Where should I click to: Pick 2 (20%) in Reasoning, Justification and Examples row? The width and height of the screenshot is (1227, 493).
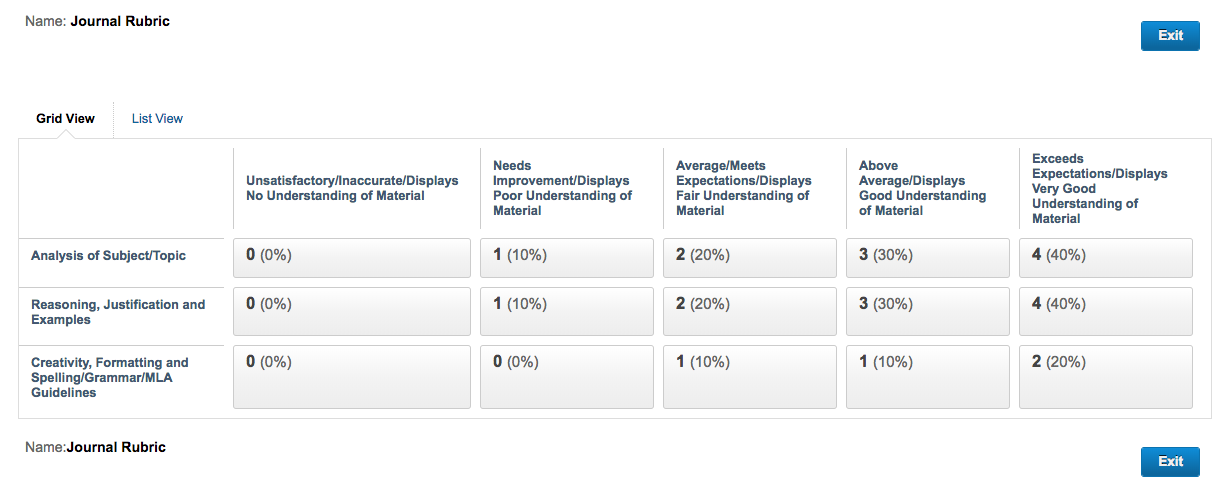[750, 312]
